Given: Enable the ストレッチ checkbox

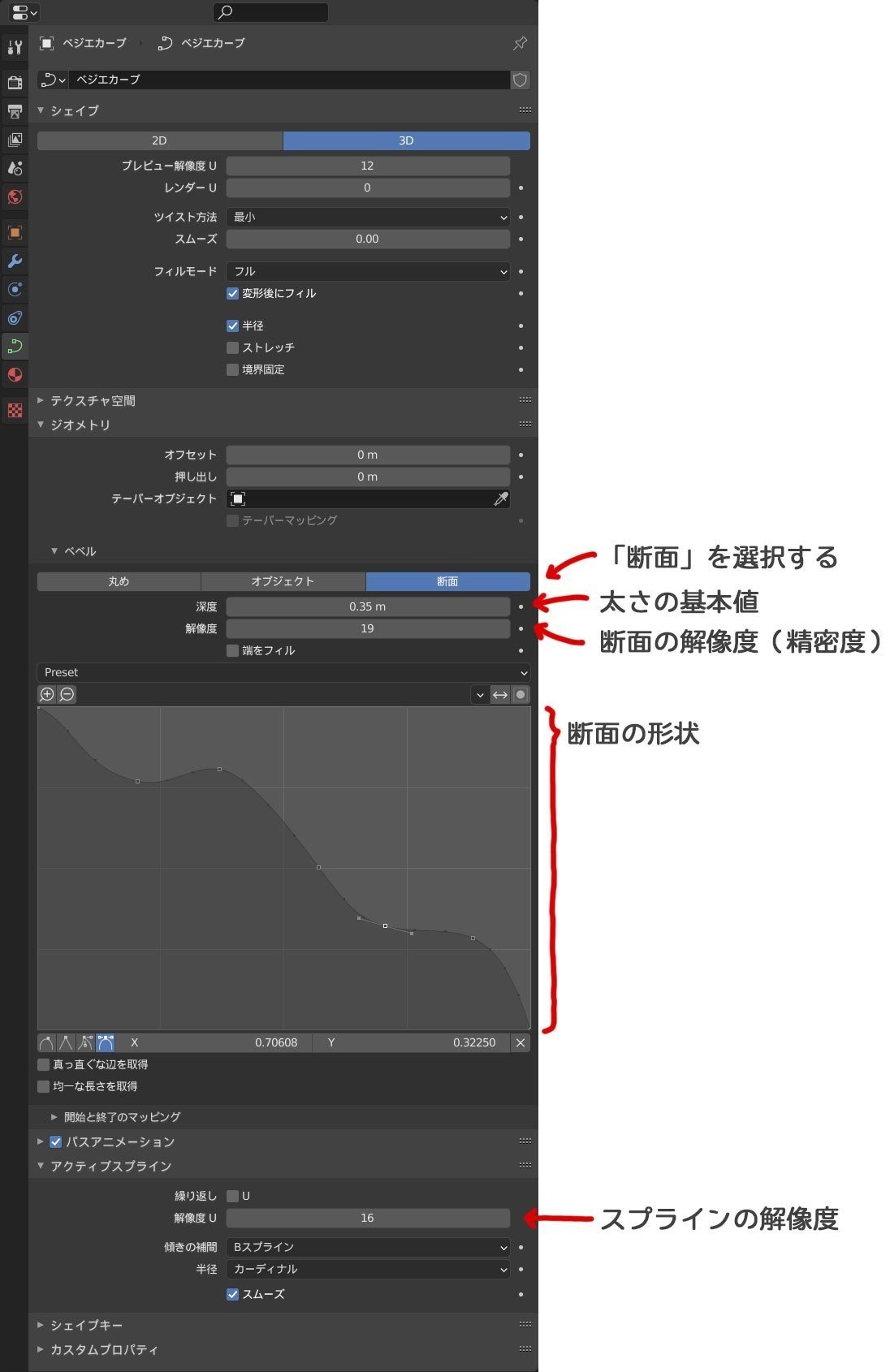Looking at the screenshot, I should click(232, 347).
